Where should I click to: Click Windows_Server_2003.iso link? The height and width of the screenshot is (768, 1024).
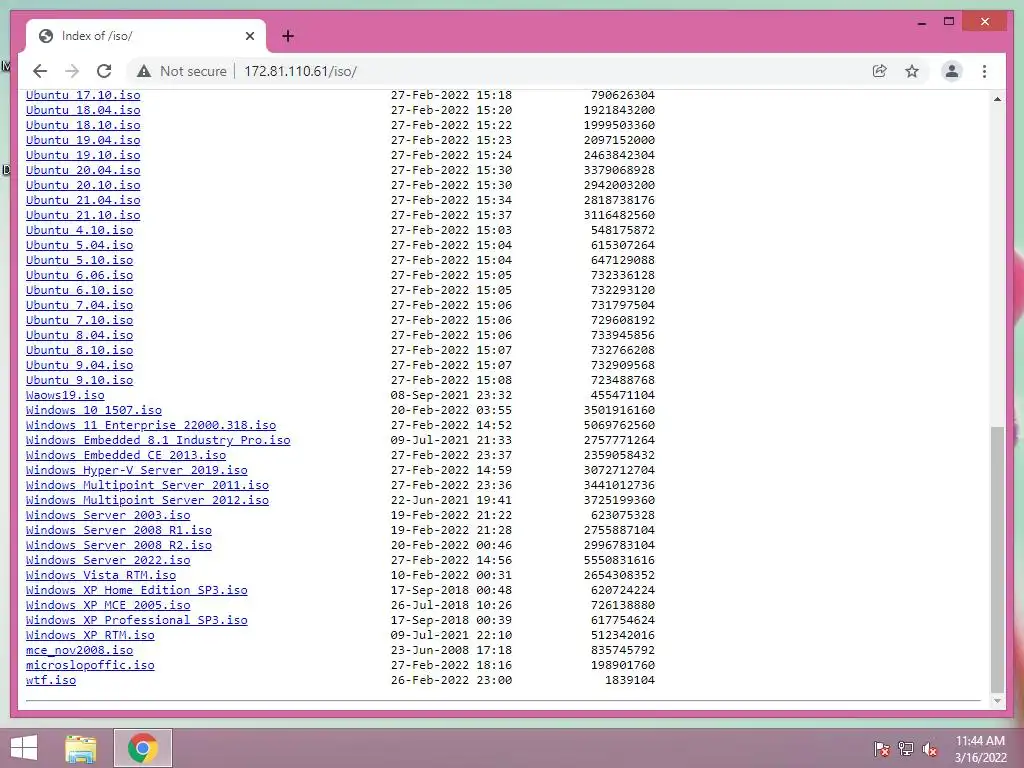tap(108, 515)
